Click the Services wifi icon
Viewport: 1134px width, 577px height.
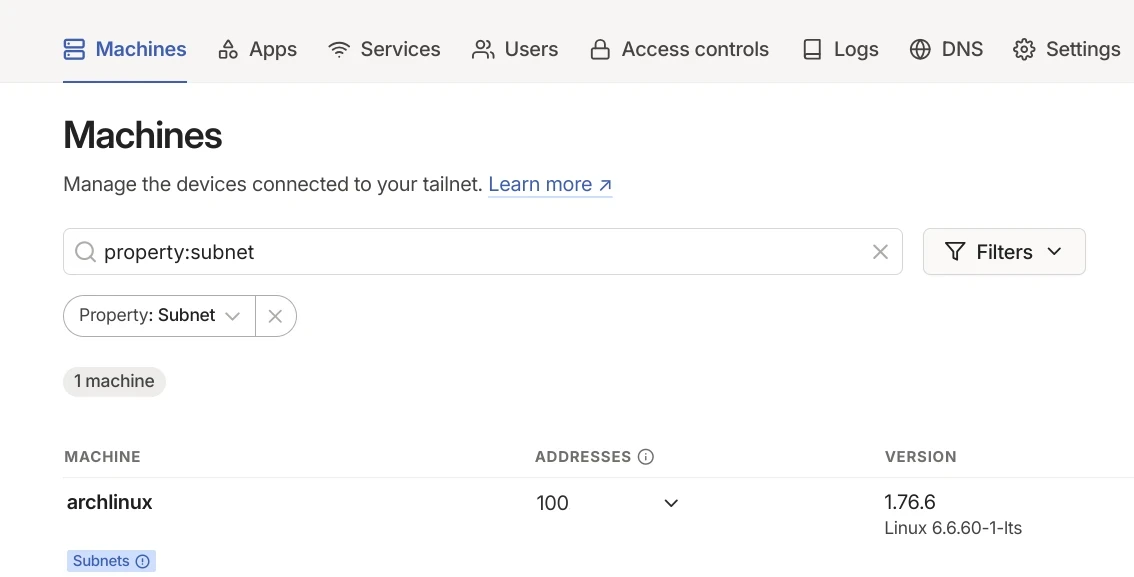[x=339, y=49]
